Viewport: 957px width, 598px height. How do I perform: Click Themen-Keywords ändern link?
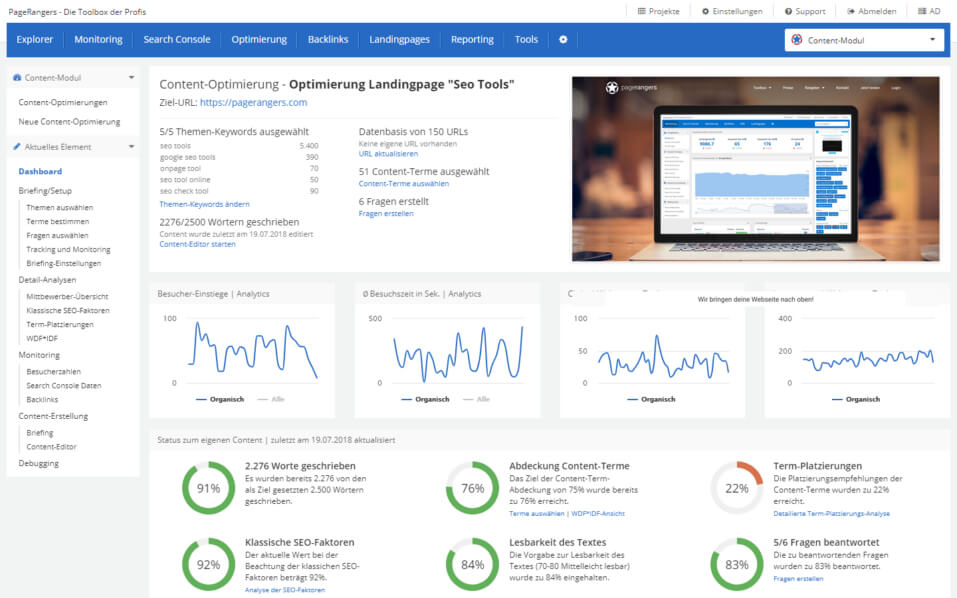204,204
